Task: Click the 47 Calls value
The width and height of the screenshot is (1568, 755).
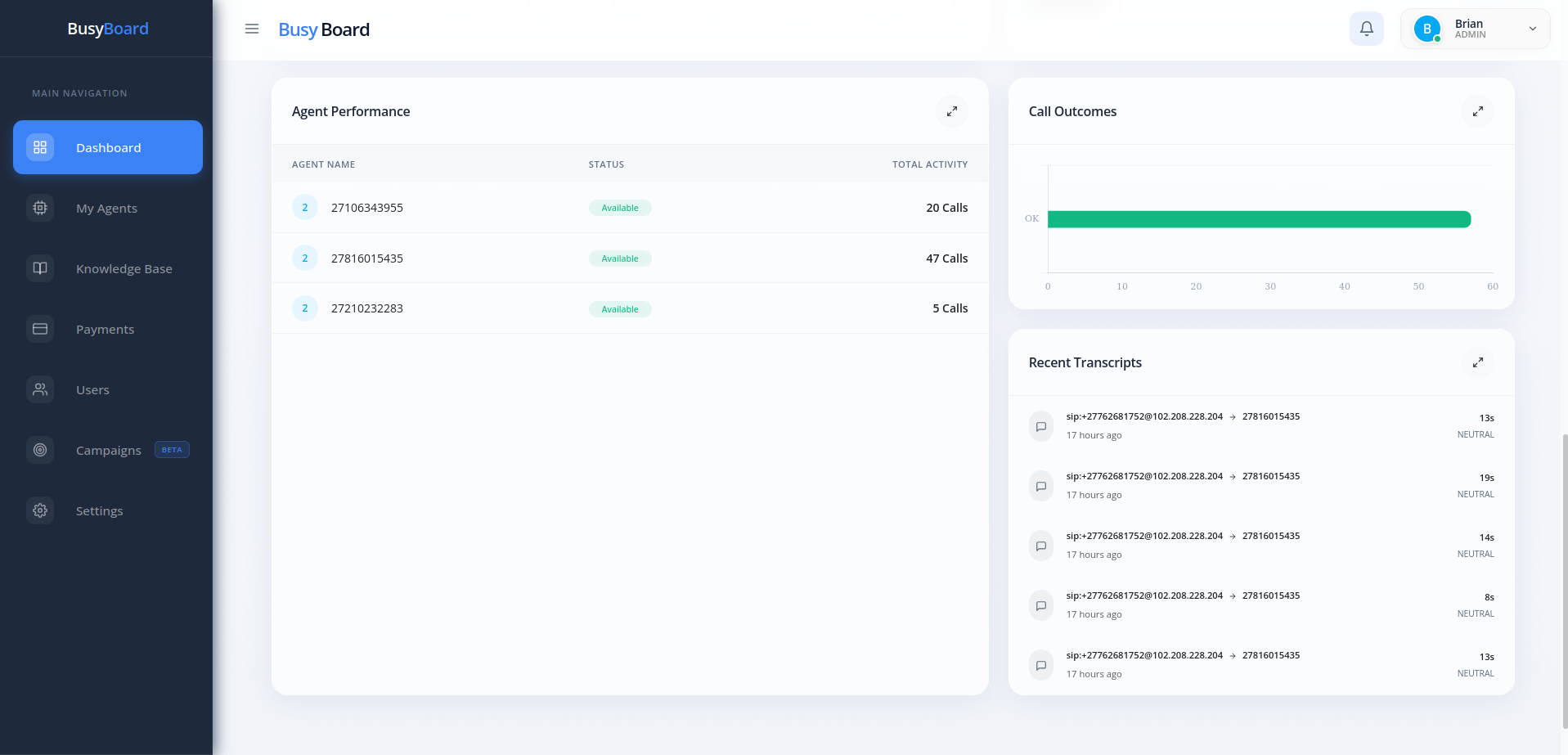Action: (x=947, y=258)
